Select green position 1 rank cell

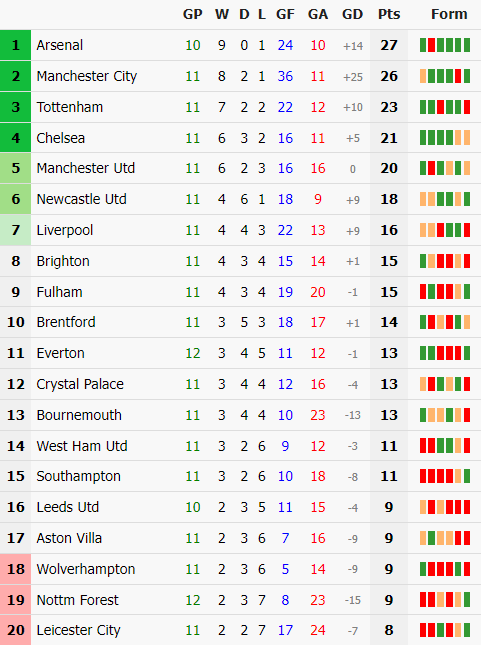coord(15,45)
